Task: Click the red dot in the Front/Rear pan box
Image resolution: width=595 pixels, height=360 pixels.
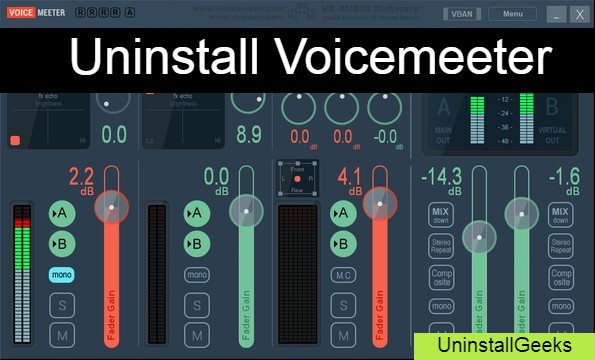Action: tap(298, 179)
